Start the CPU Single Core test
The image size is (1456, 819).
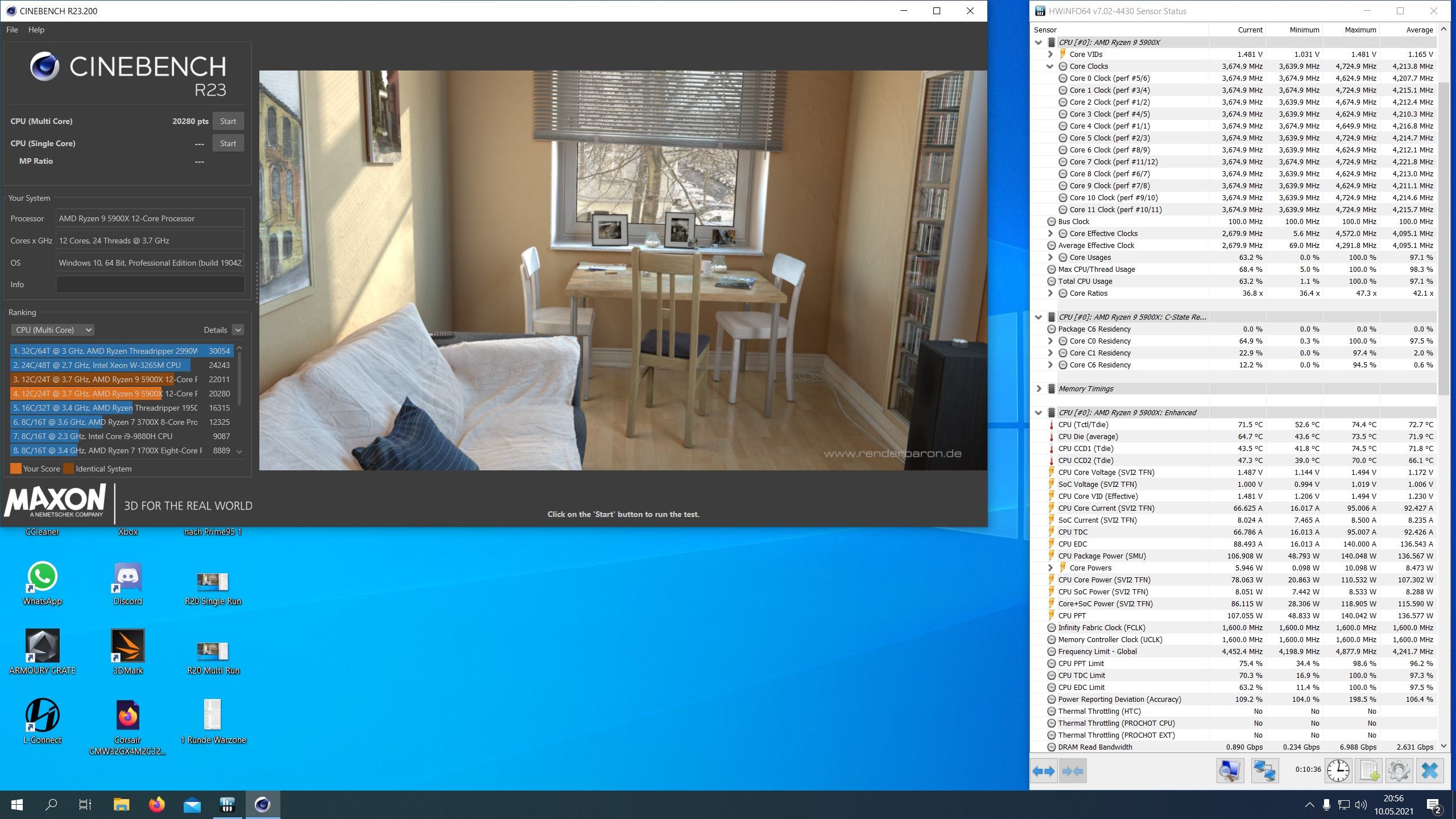pyautogui.click(x=228, y=143)
